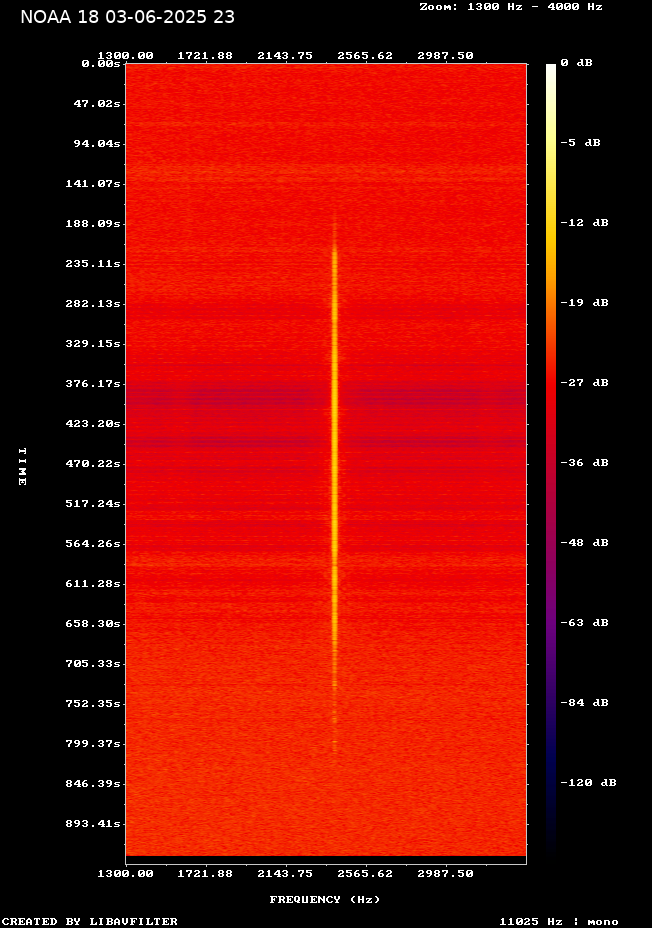
Task: Click the bottom axis label '1721.88'
Action: 205,874
